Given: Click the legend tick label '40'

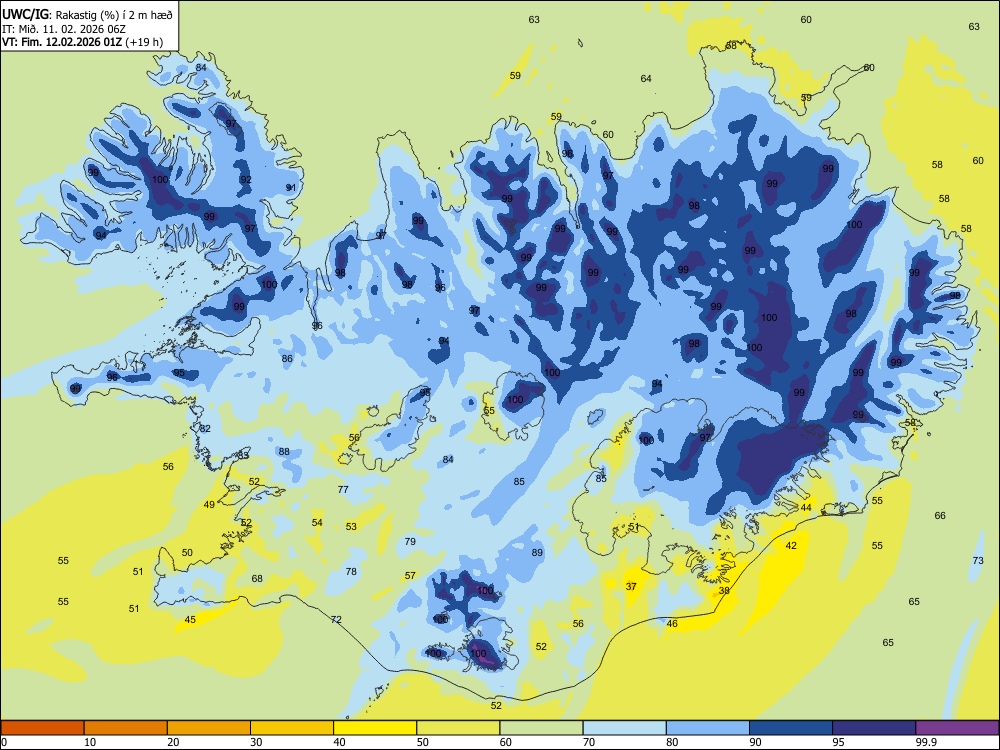Looking at the screenshot, I should pos(339,742).
